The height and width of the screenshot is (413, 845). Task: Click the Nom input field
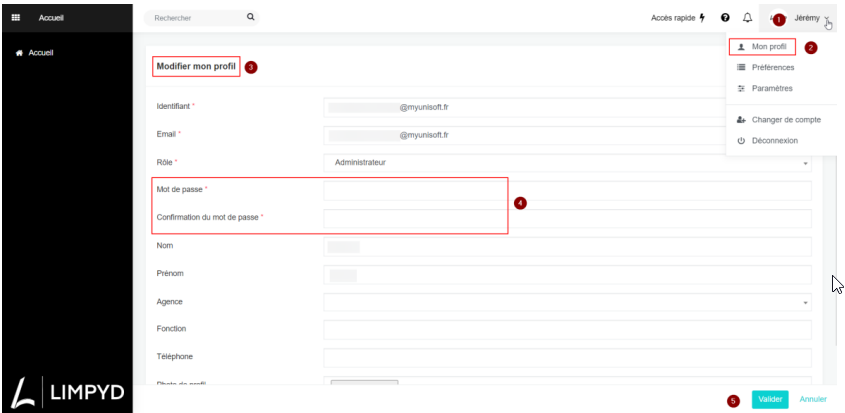[567, 247]
